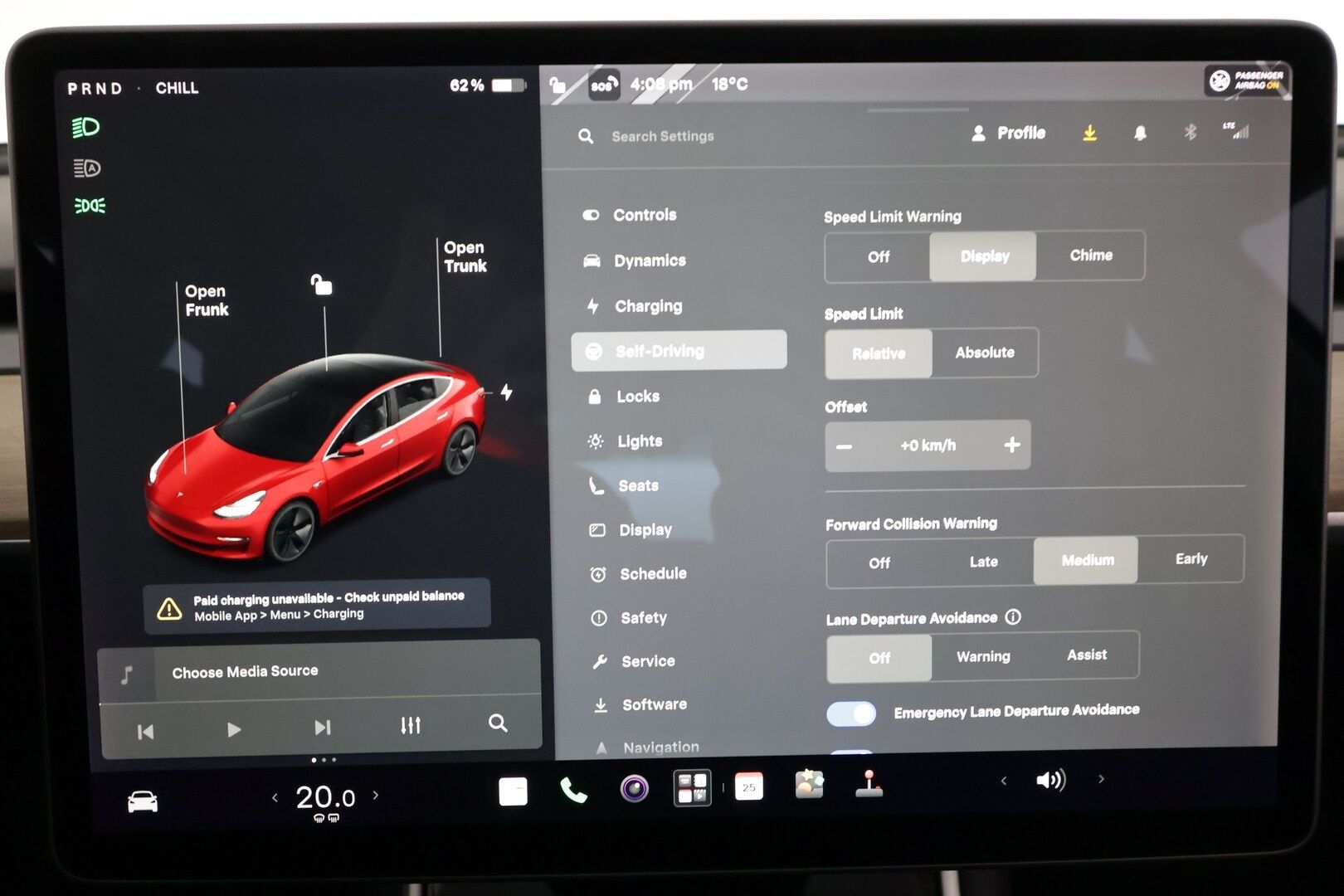Tap the volume speaker icon
The image size is (1344, 896).
1050,780
